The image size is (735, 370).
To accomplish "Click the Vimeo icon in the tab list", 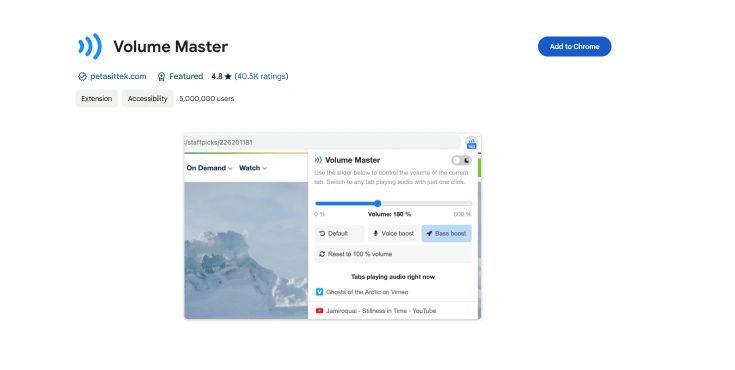I will coord(319,292).
